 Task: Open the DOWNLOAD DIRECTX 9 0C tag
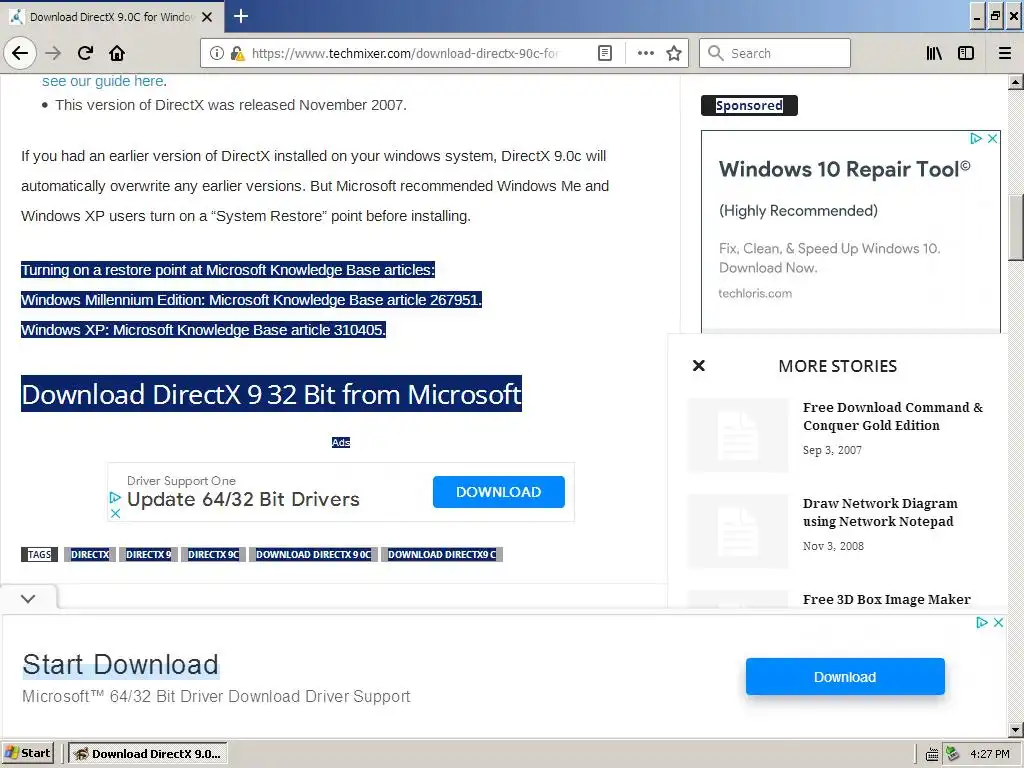tap(313, 554)
